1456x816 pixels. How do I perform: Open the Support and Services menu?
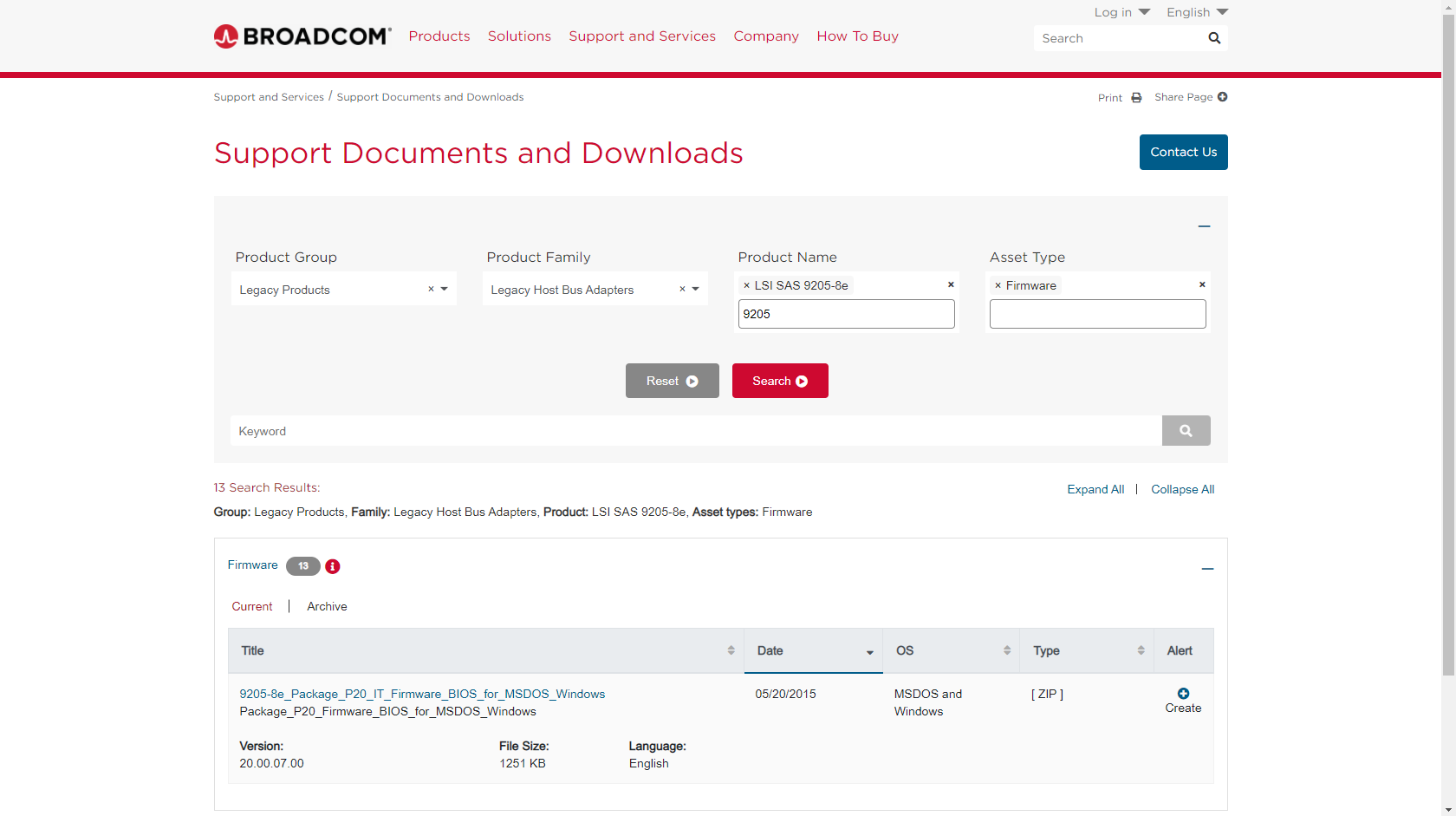click(642, 36)
